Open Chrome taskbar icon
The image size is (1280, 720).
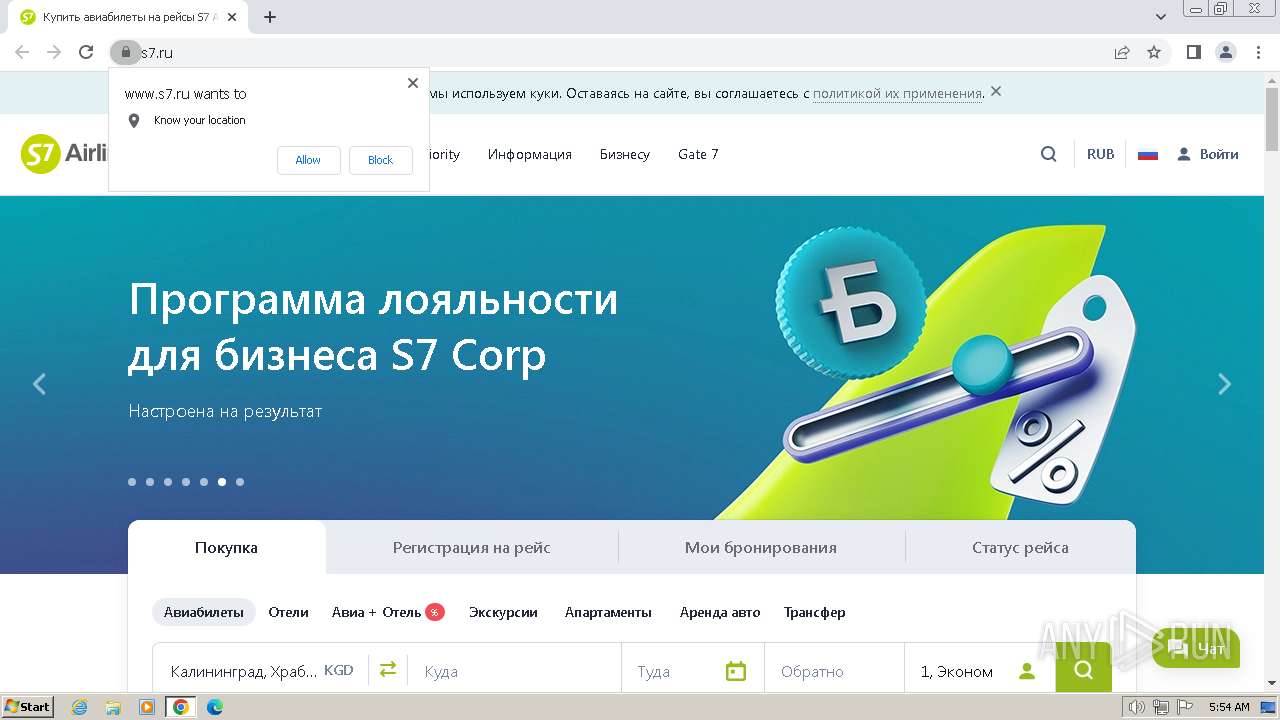[x=181, y=707]
